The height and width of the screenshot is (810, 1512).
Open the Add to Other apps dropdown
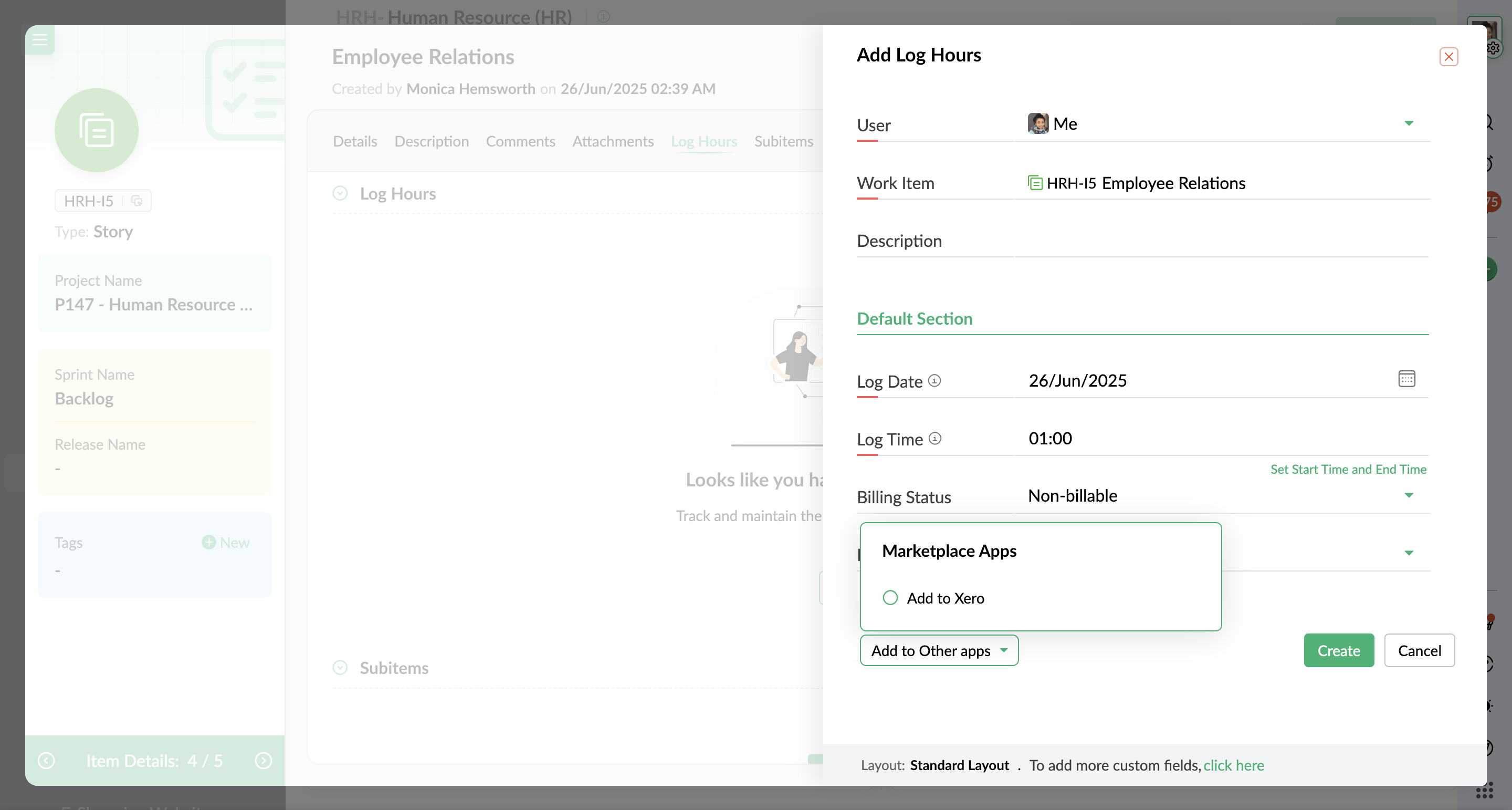coord(939,650)
